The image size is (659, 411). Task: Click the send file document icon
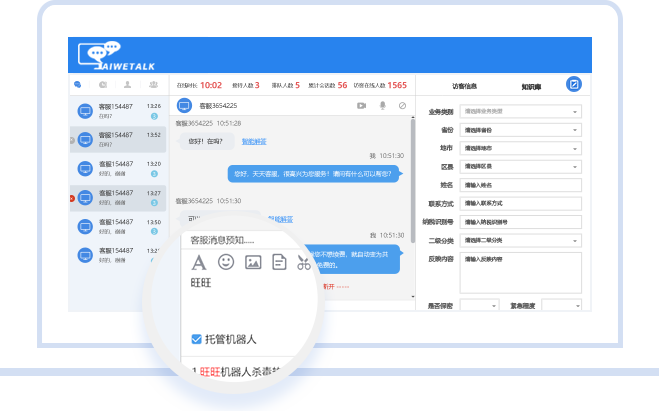click(x=279, y=263)
